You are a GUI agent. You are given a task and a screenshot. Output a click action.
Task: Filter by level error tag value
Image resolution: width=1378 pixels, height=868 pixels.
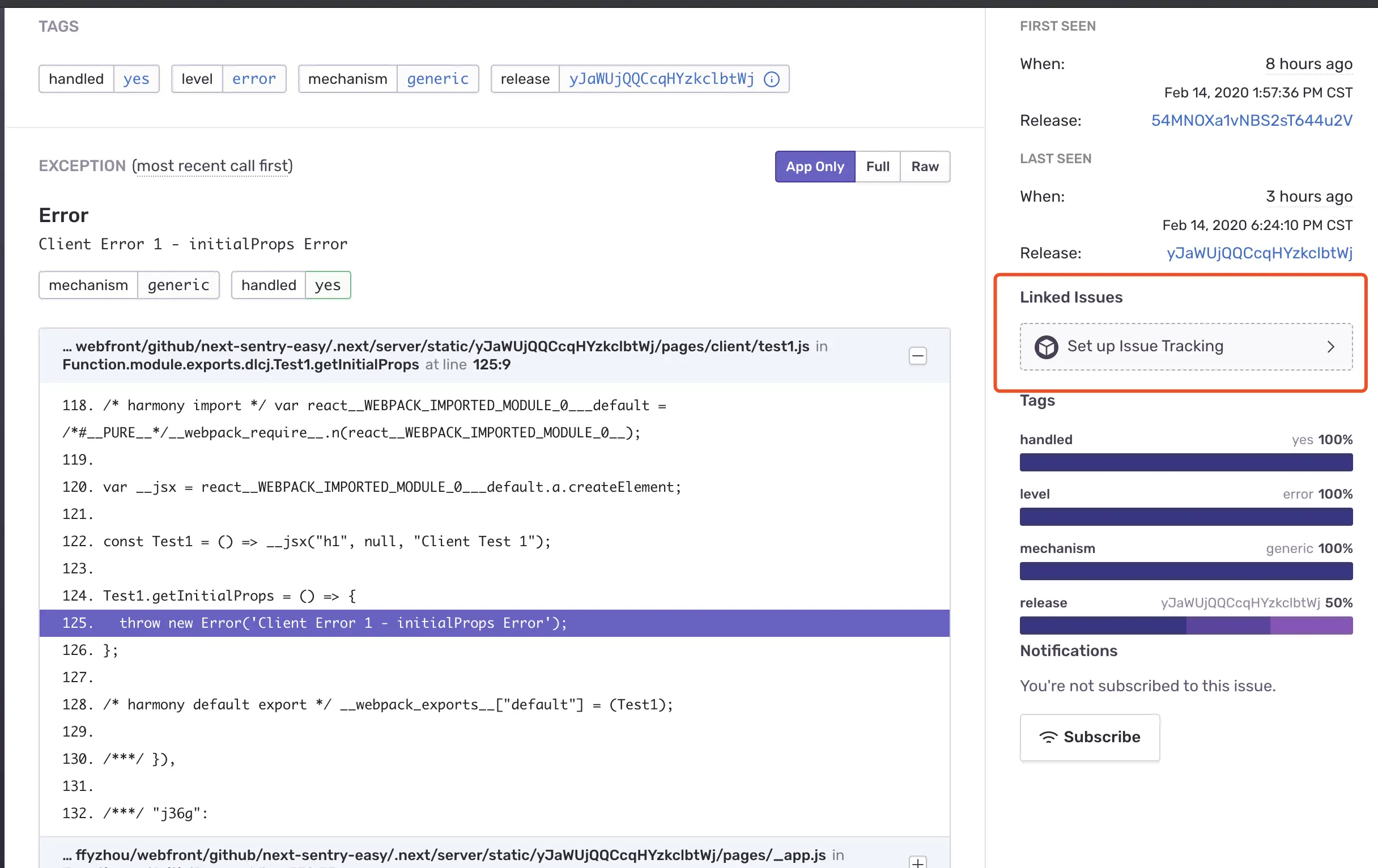tap(253, 79)
